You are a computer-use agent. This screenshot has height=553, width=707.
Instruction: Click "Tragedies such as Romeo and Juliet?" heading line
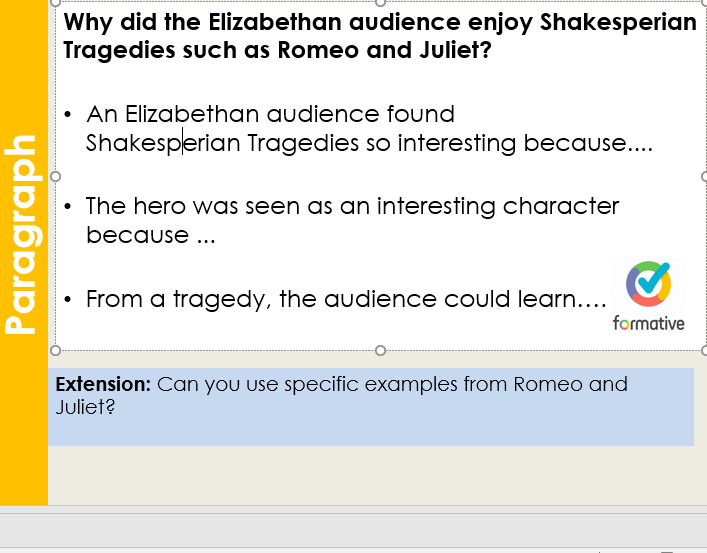coord(277,49)
